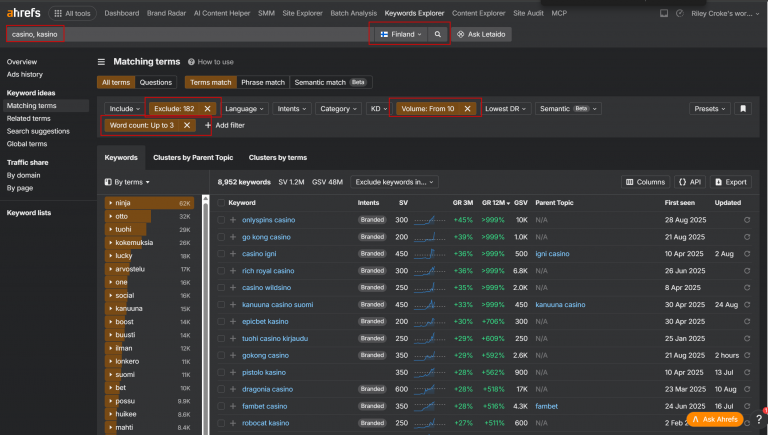Image resolution: width=768 pixels, height=435 pixels.
Task: Remove the Word count: Up to 3 filter
Action: 187,125
